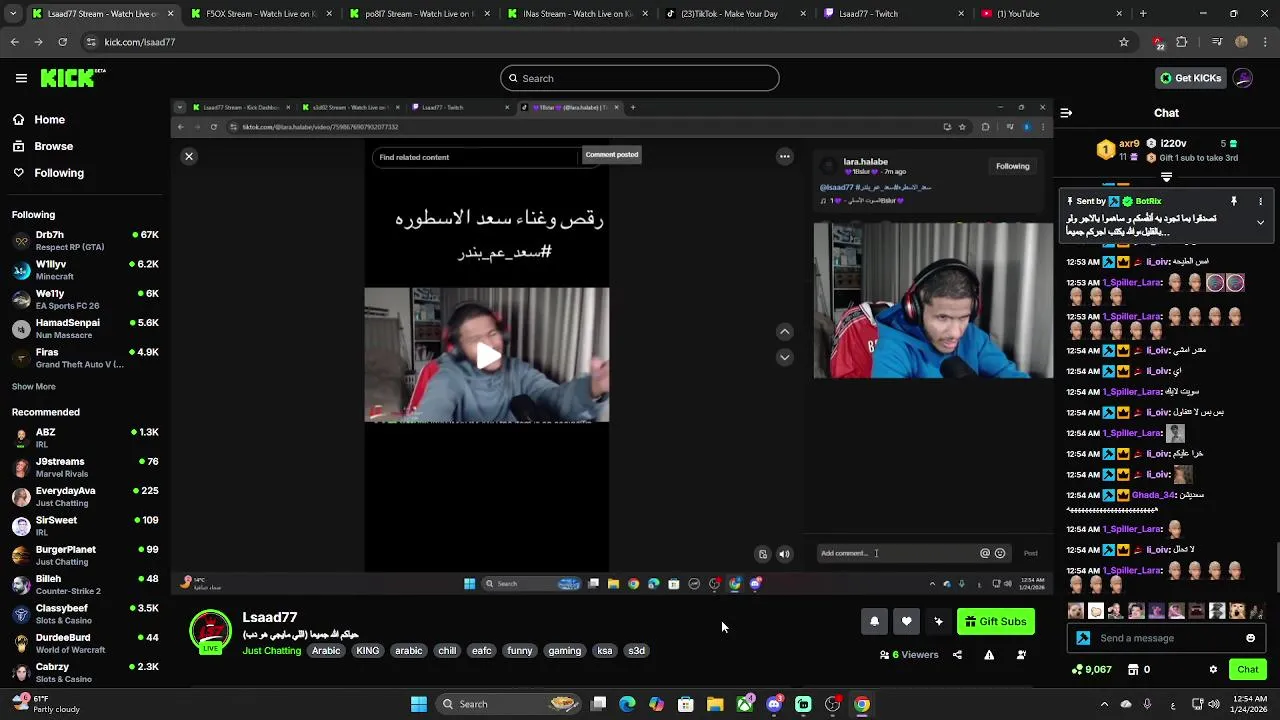This screenshot has height=720, width=1280.
Task: Open Chrome from the taskbar
Action: tap(861, 704)
